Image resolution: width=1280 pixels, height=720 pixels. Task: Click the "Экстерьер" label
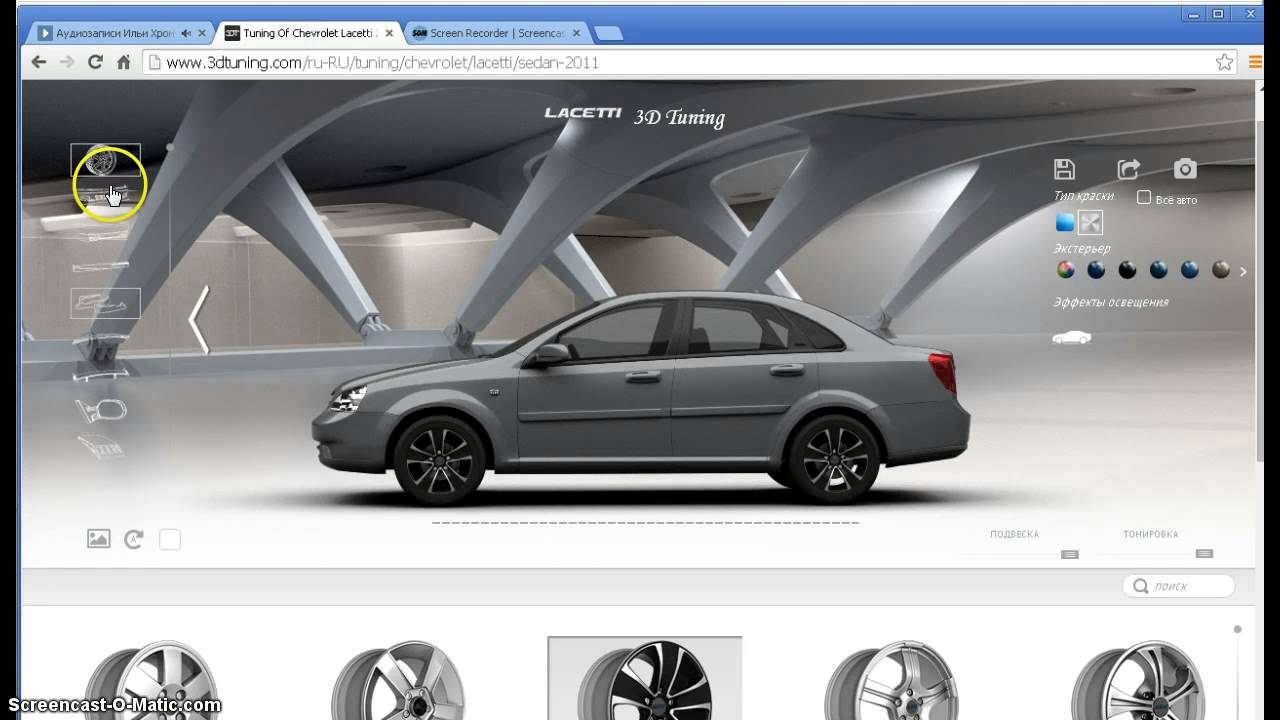coord(1082,248)
